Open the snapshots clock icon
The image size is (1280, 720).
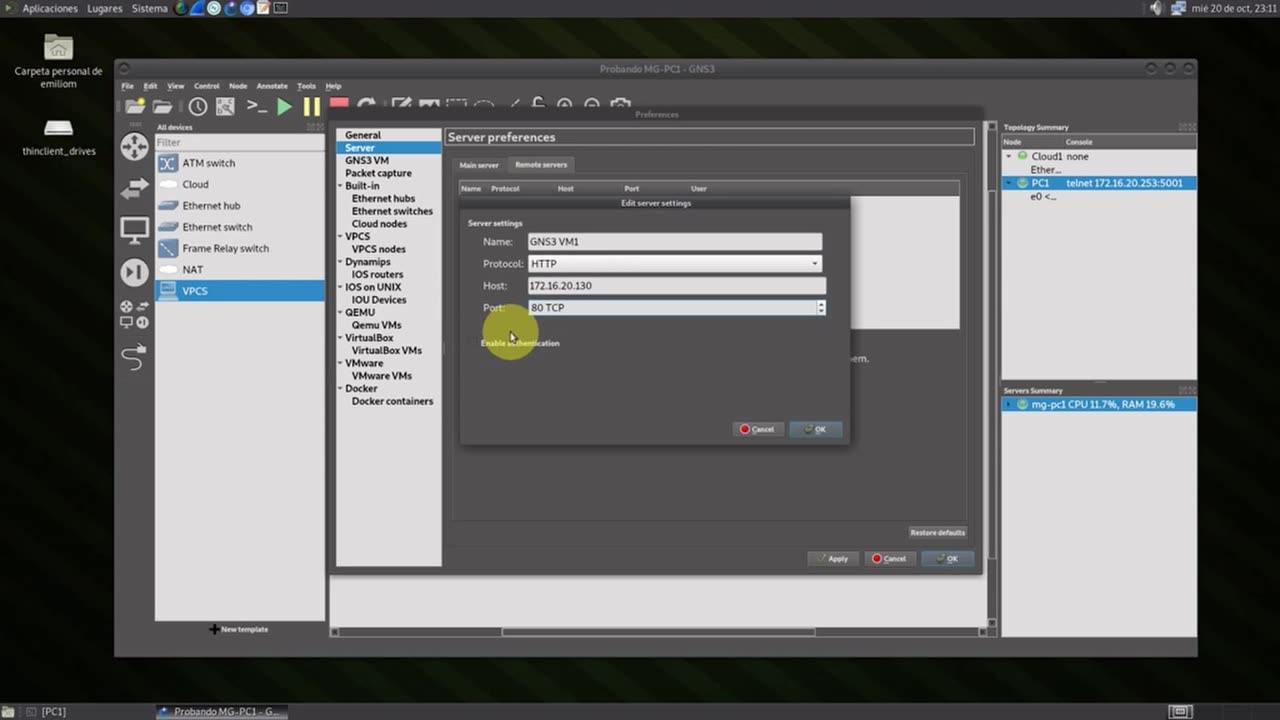tap(198, 106)
